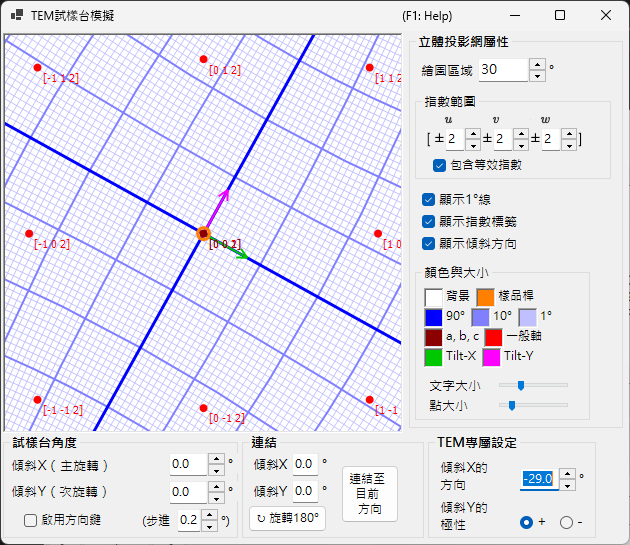Toggle 顯示傾斜方向 checkbox

(428, 244)
